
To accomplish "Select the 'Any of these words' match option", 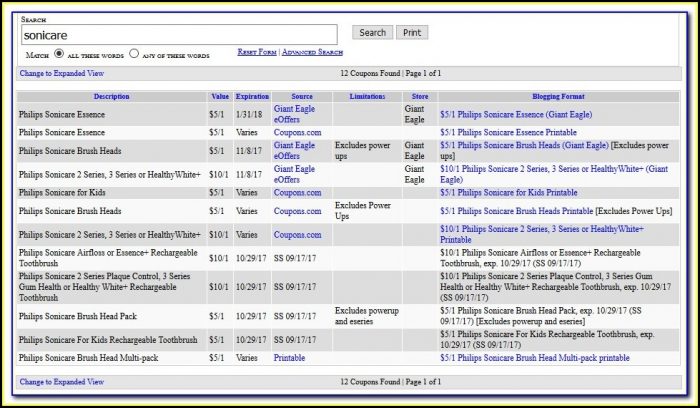I will [134, 53].
